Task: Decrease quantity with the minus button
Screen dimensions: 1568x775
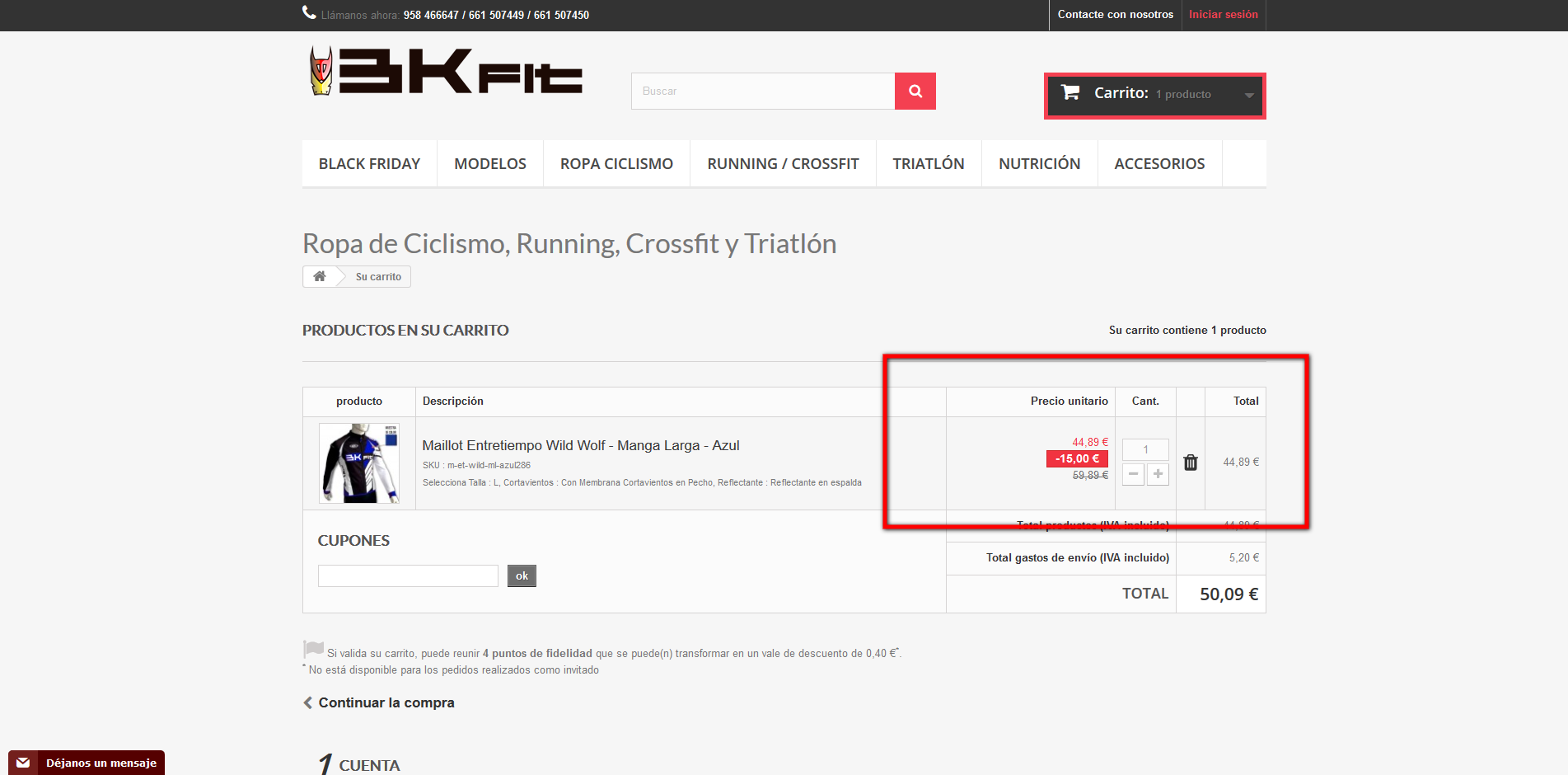Action: pos(1133,474)
